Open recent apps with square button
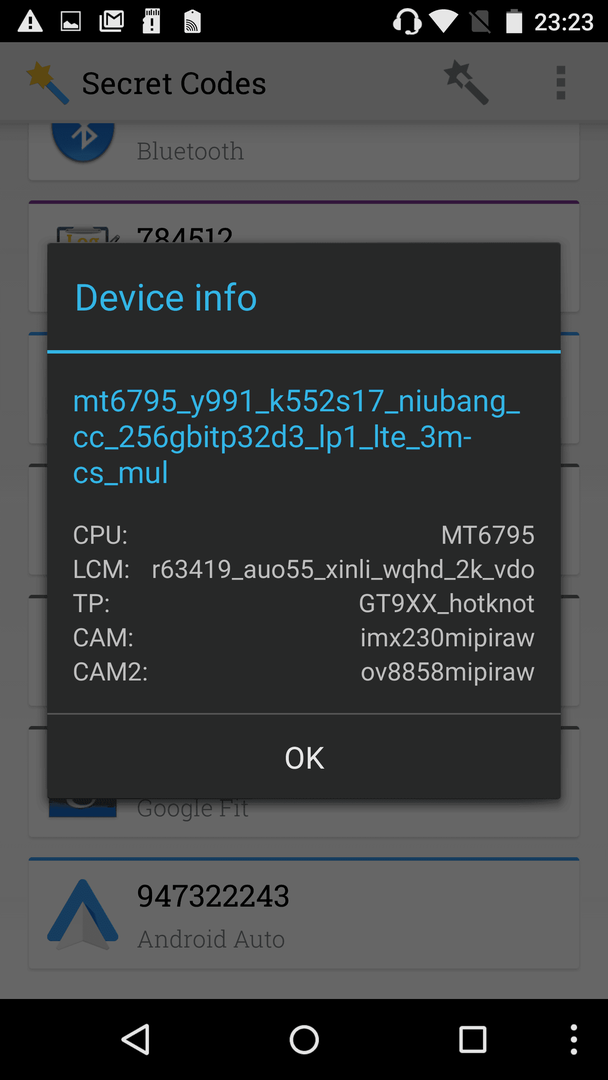Screen dimensions: 608x1080 [x=472, y=1039]
